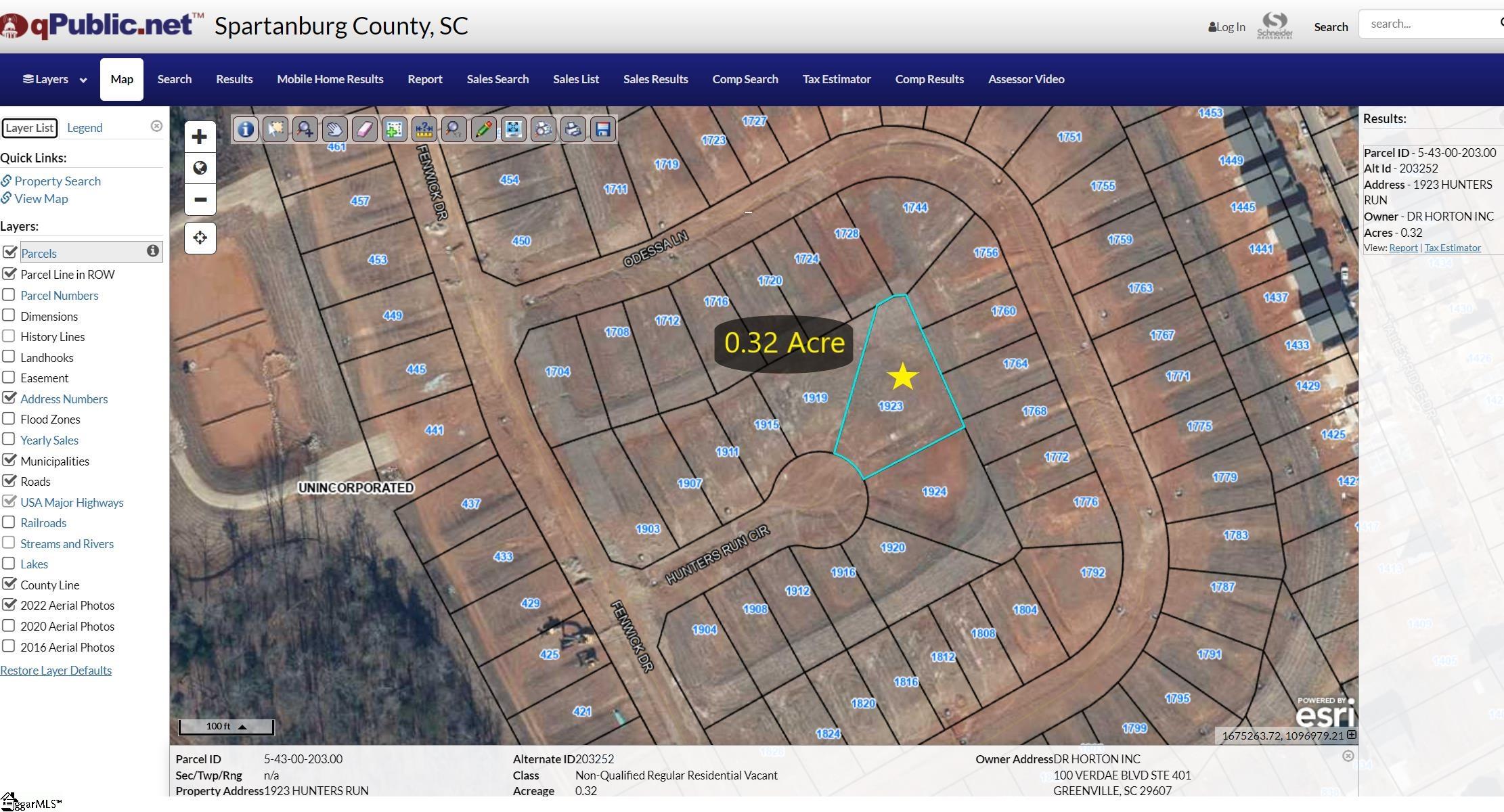Turn on 2020 Aerial Photos layer
This screenshot has height=812, width=1504.
point(9,625)
